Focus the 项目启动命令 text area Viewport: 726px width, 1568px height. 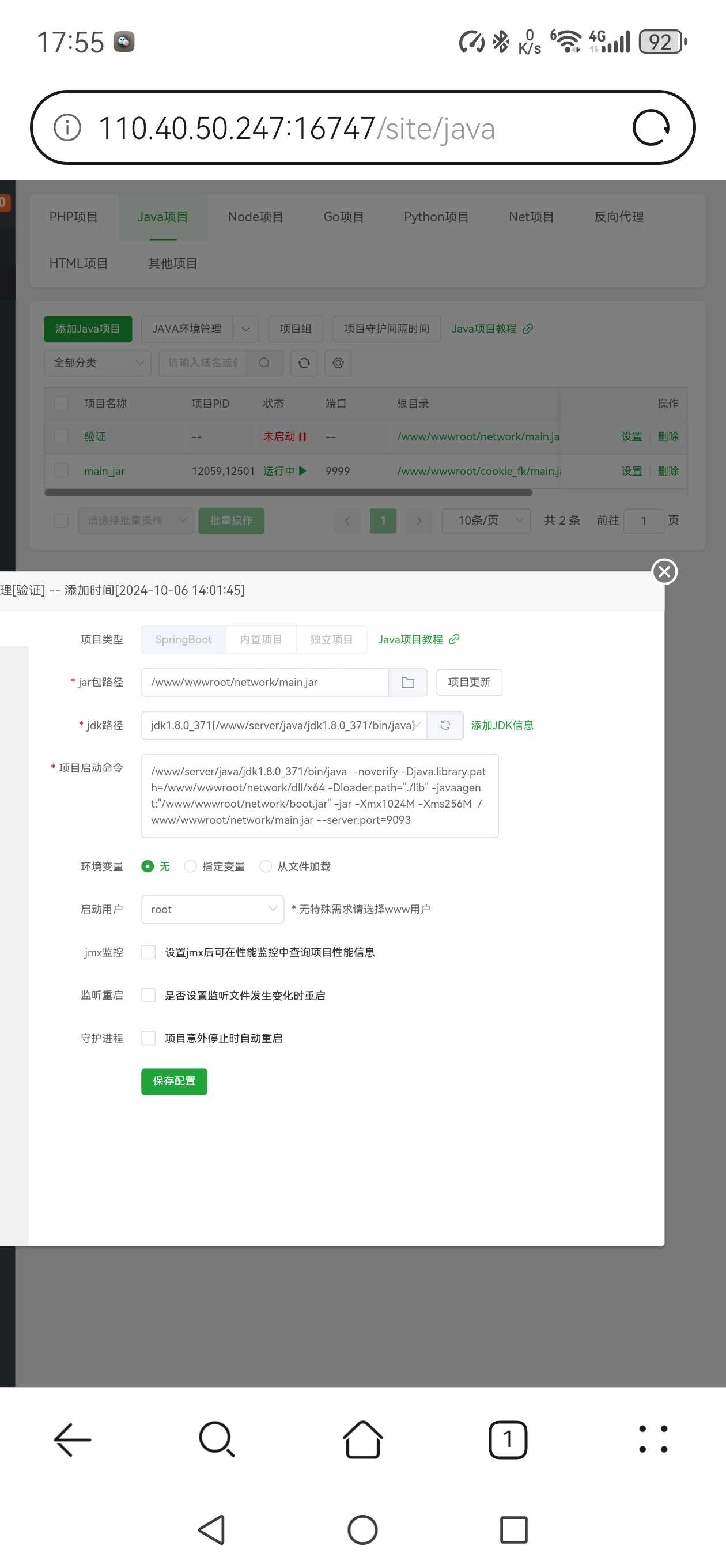click(x=320, y=796)
